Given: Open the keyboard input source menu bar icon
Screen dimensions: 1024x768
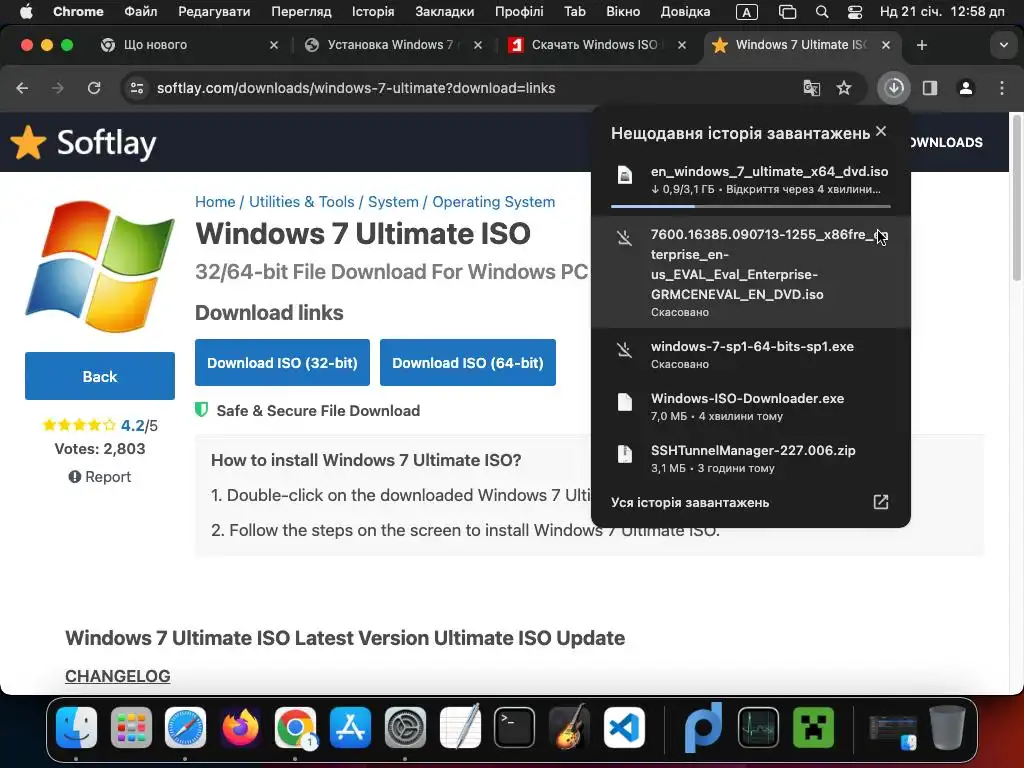Looking at the screenshot, I should (x=746, y=12).
